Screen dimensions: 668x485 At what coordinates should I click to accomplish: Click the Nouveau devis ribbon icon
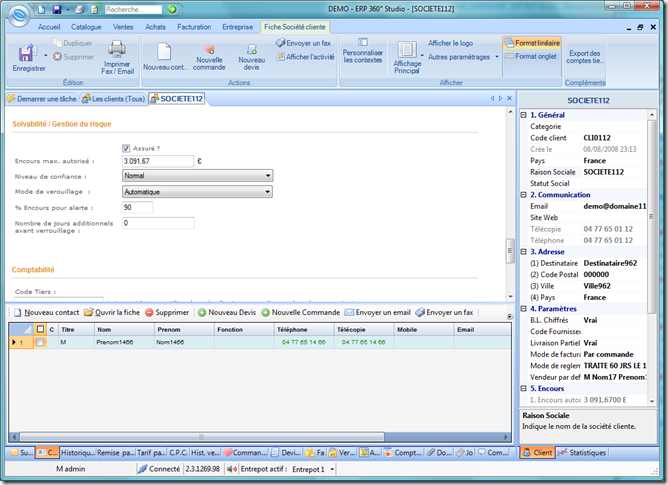pyautogui.click(x=252, y=49)
